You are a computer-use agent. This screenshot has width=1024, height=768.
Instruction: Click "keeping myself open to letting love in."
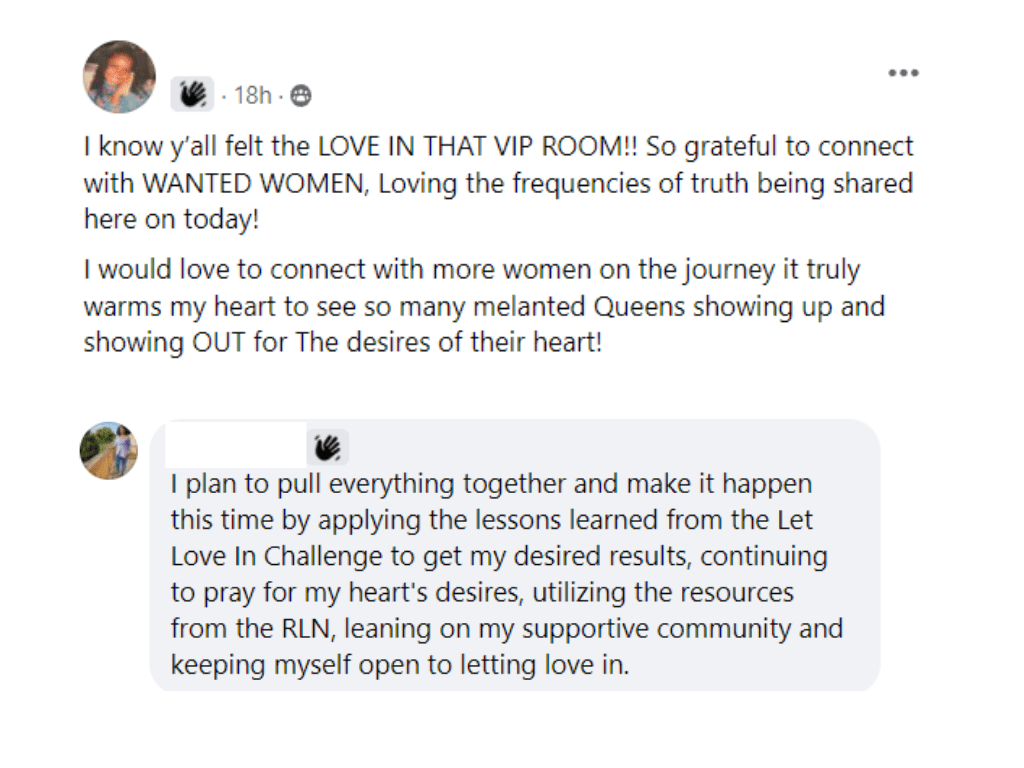pyautogui.click(x=400, y=664)
